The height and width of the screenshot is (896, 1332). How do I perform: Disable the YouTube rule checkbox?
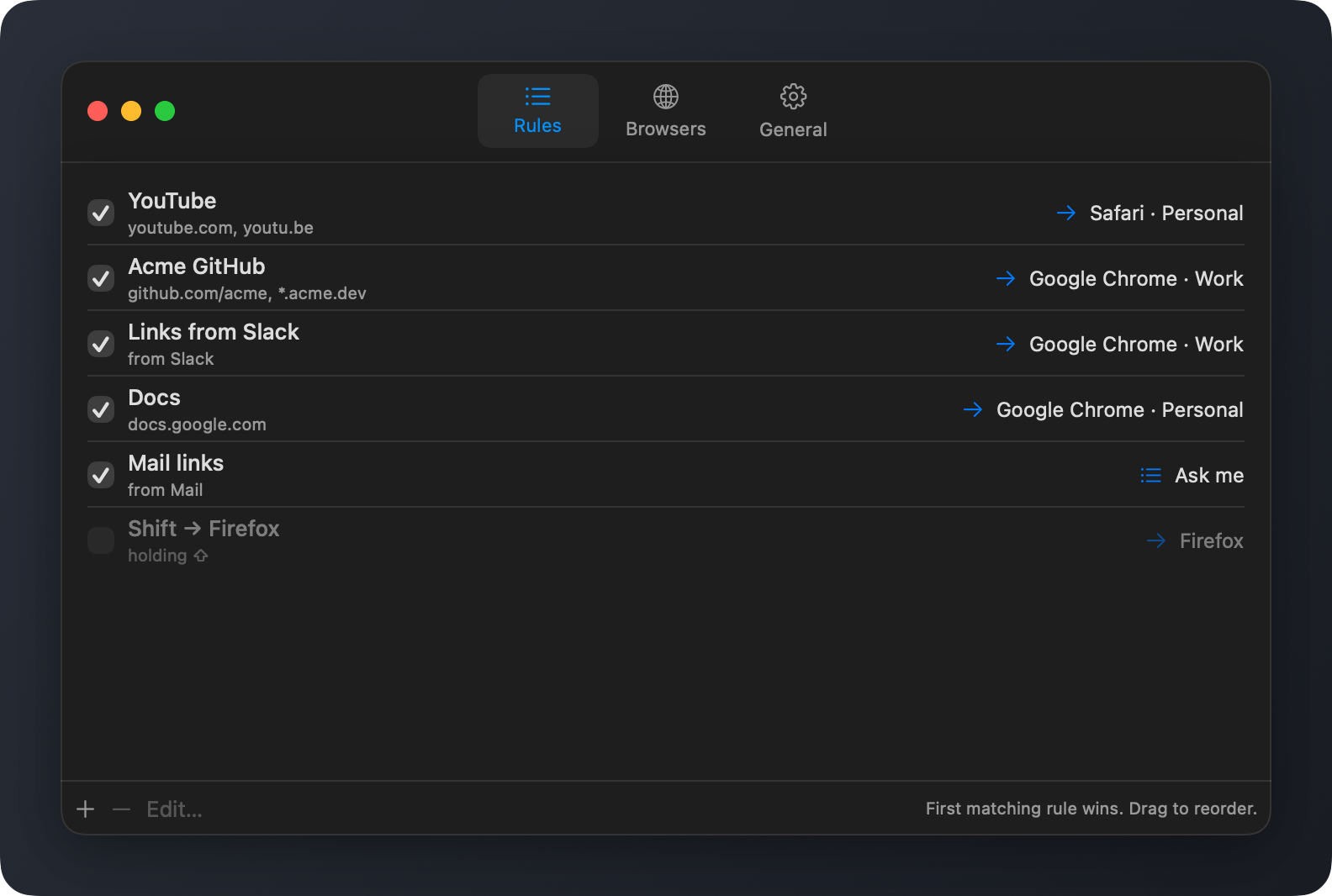[x=101, y=213]
